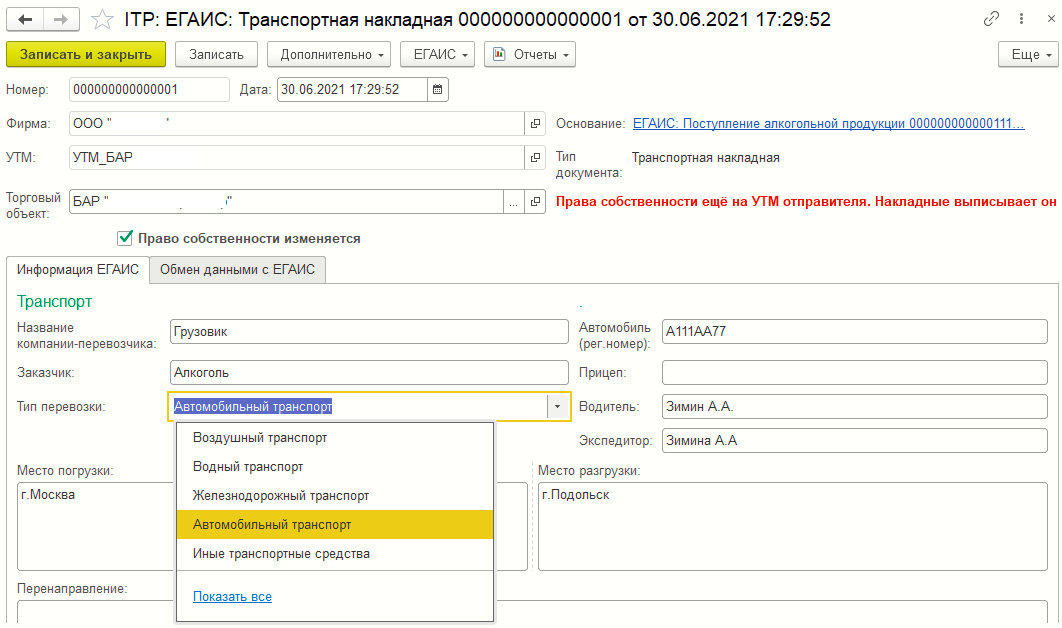The width and height of the screenshot is (1062, 628).
Task: Switch to Обмен данными с ЕГАИС tab
Action: 237,270
